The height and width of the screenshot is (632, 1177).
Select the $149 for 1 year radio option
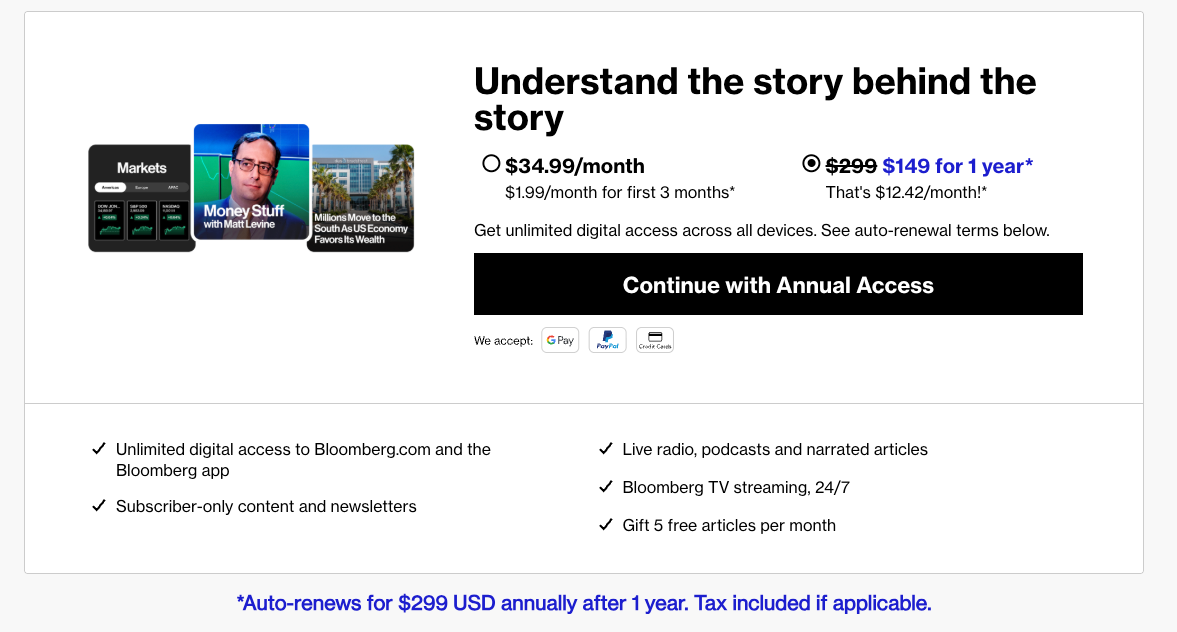(811, 164)
